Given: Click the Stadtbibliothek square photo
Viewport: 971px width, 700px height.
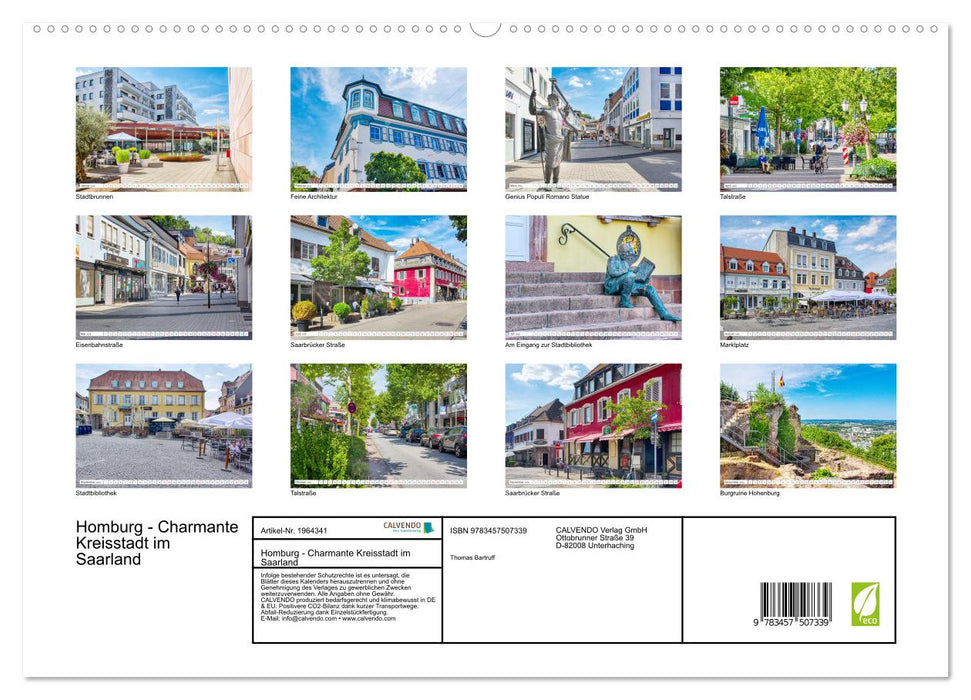Looking at the screenshot, I should 164,424.
